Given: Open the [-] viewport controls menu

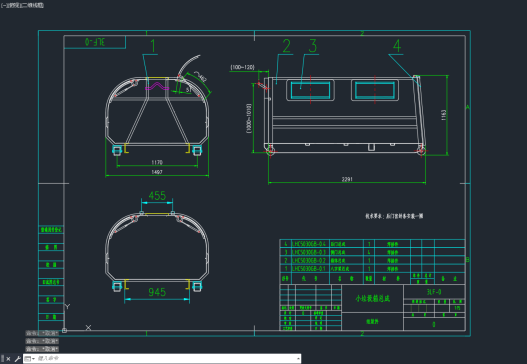Looking at the screenshot, I should click(3, 5).
